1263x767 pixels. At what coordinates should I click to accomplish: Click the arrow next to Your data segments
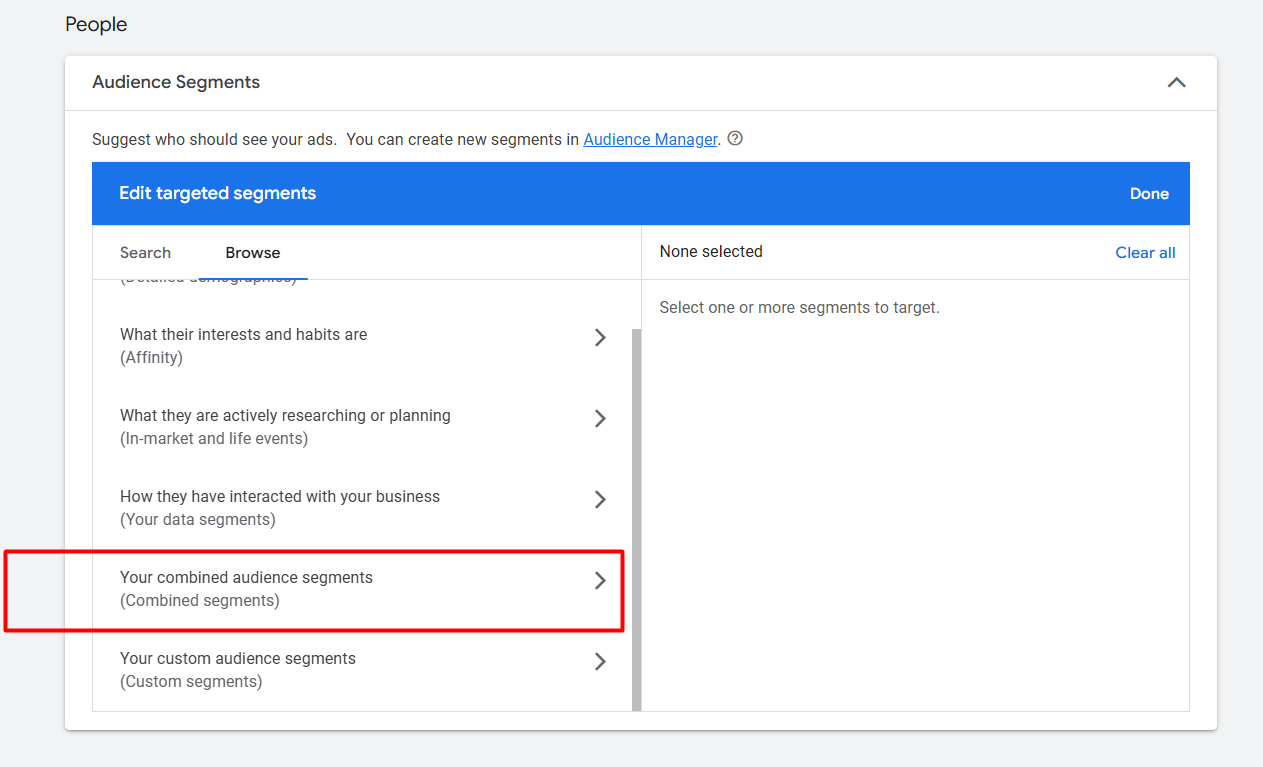pyautogui.click(x=600, y=500)
